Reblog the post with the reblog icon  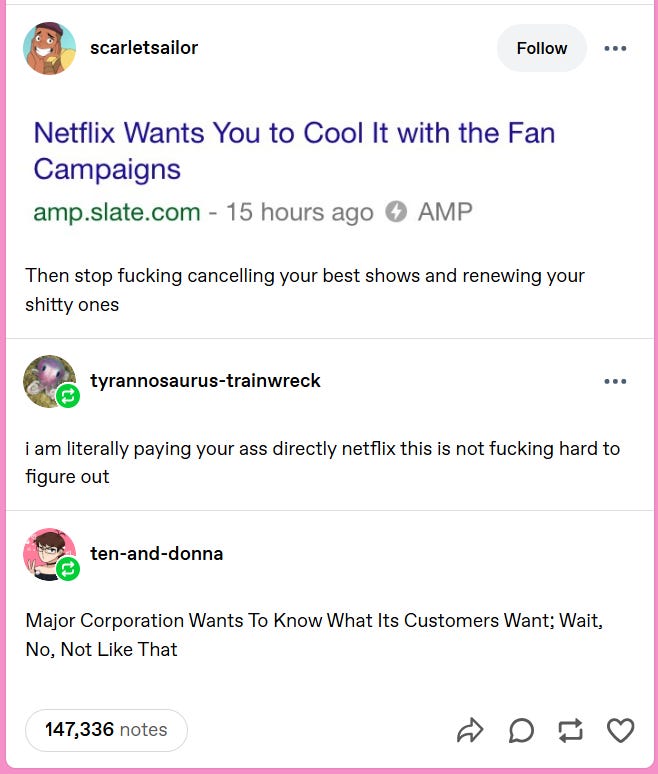click(570, 731)
